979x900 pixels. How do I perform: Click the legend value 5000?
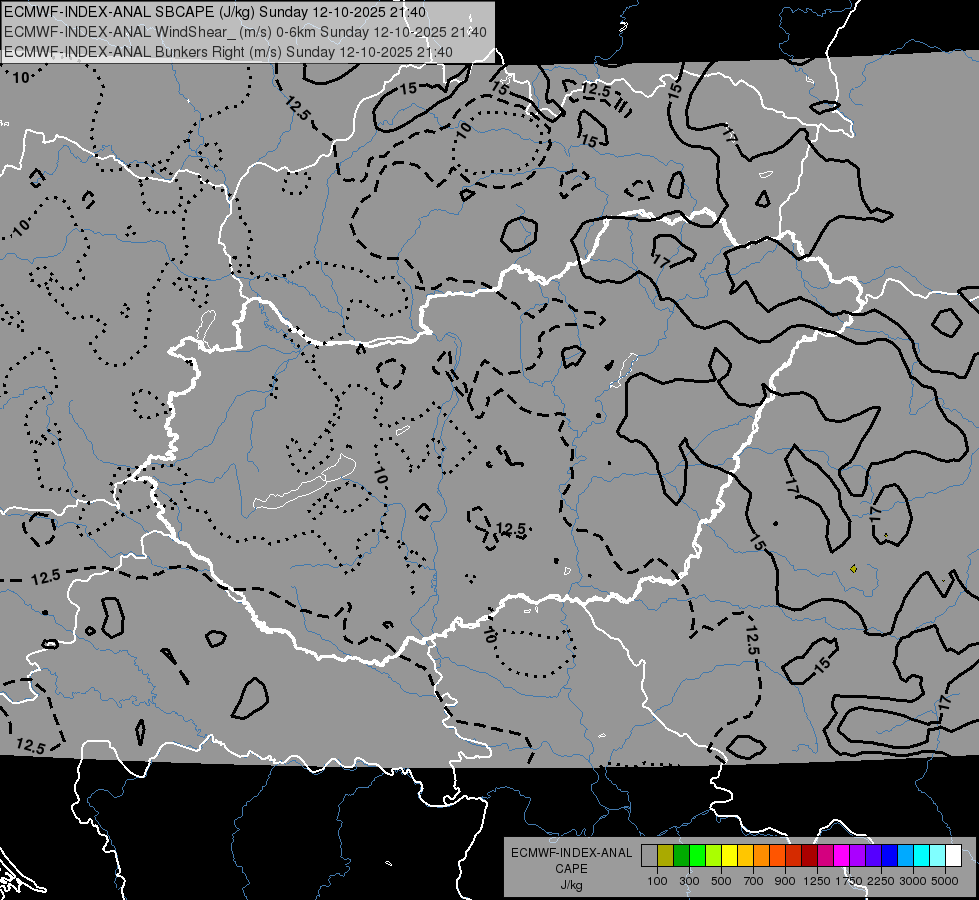tap(945, 881)
